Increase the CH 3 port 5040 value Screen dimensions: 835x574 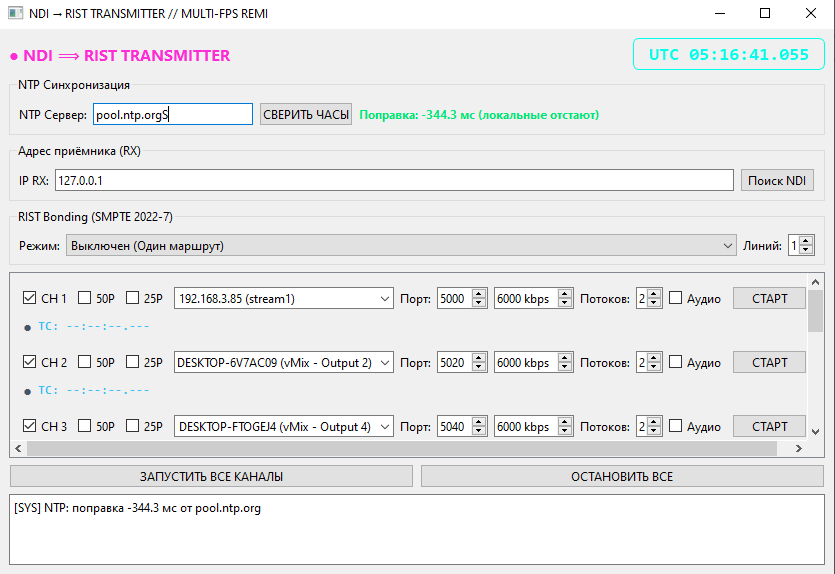pyautogui.click(x=479, y=422)
